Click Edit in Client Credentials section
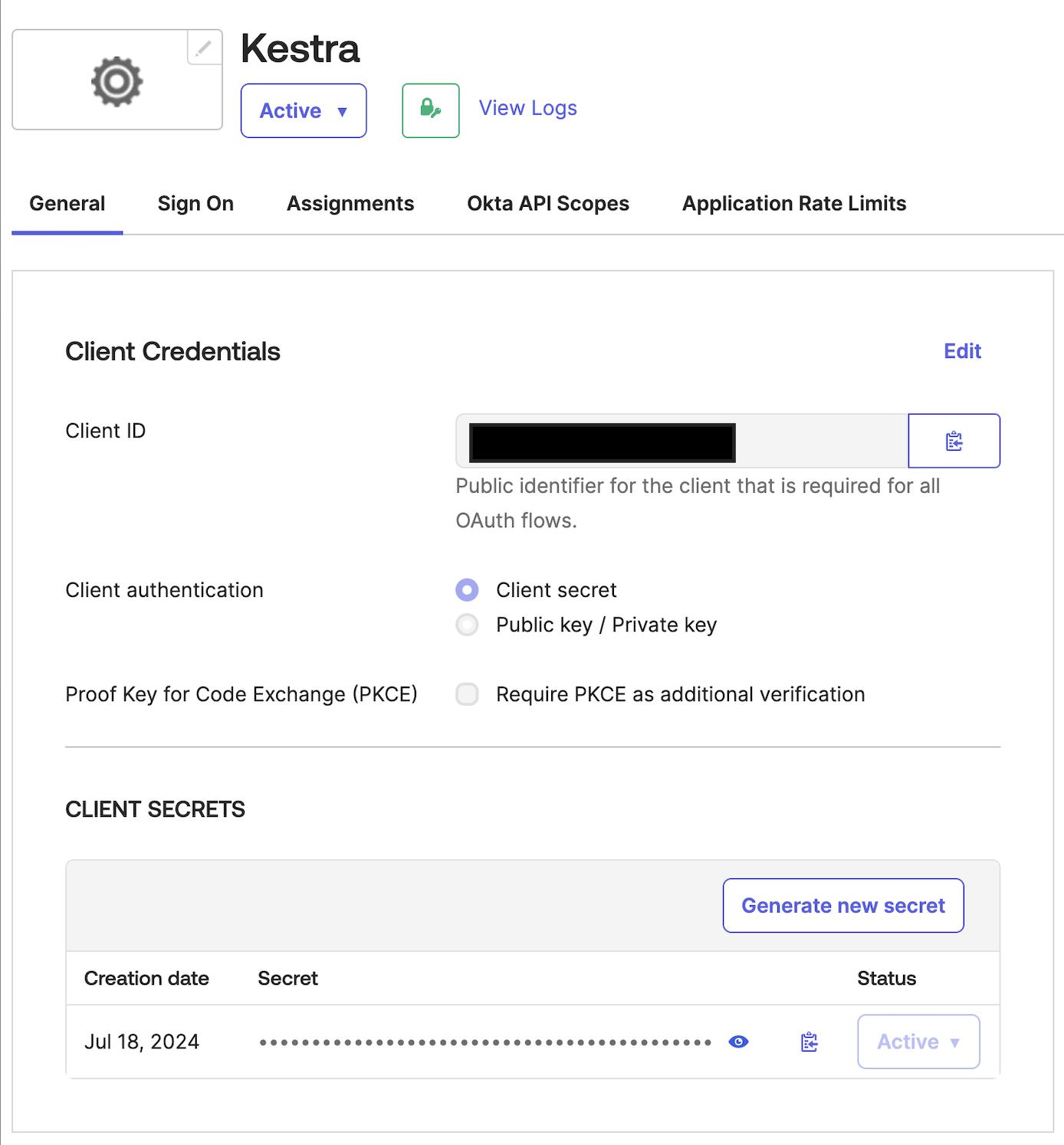The width and height of the screenshot is (1064, 1145). (962, 351)
